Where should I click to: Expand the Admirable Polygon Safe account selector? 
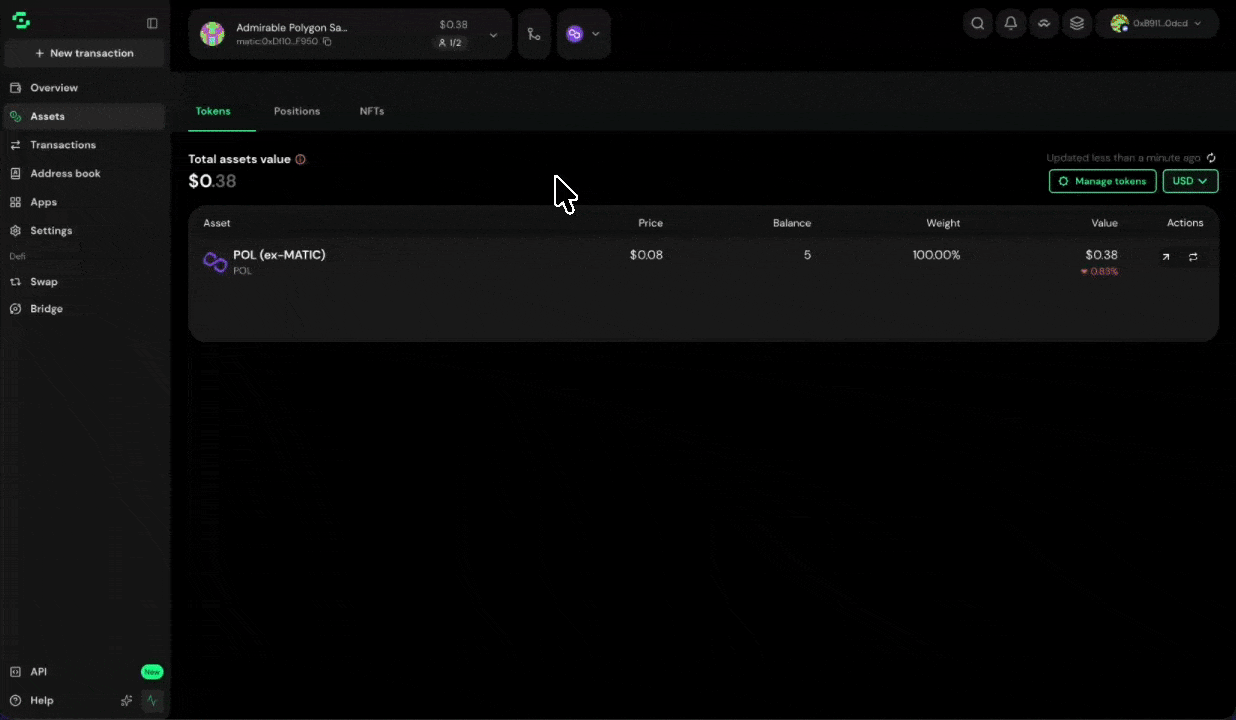point(493,34)
